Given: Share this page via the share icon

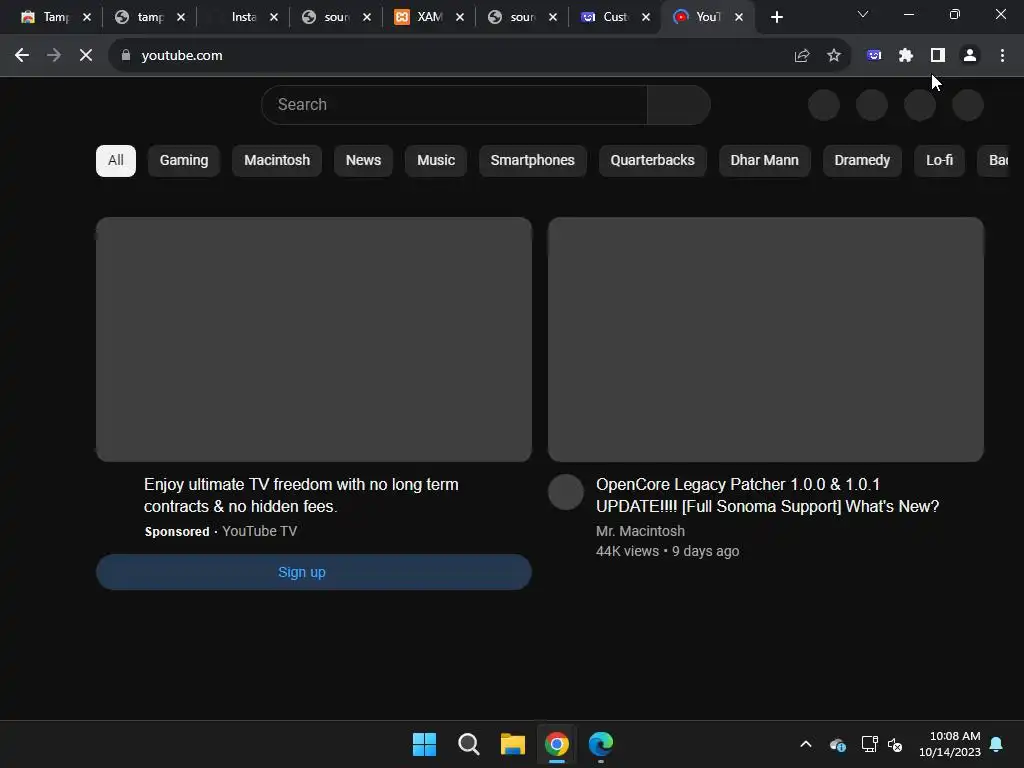Looking at the screenshot, I should tap(802, 56).
